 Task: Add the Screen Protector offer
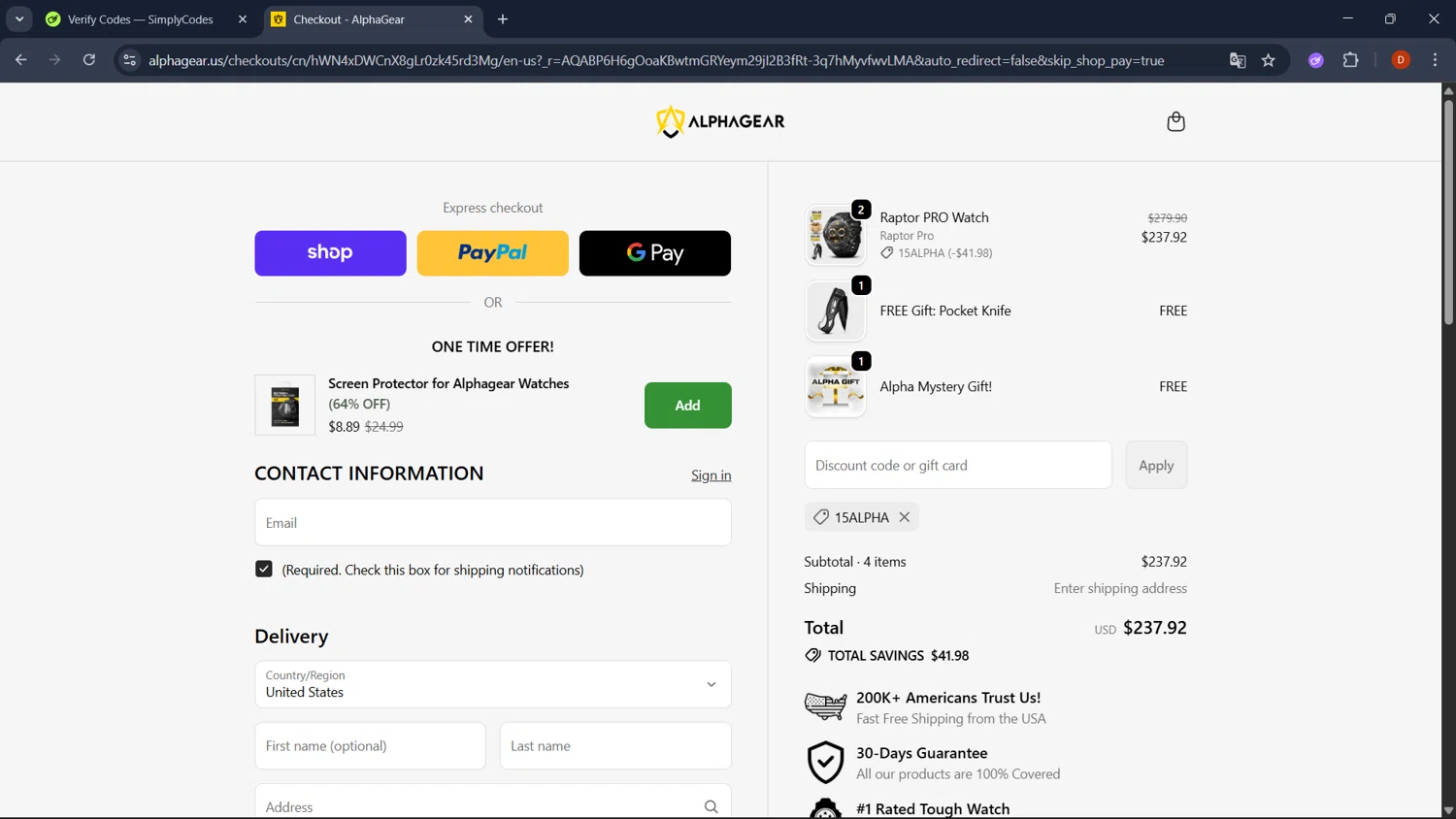pos(687,405)
